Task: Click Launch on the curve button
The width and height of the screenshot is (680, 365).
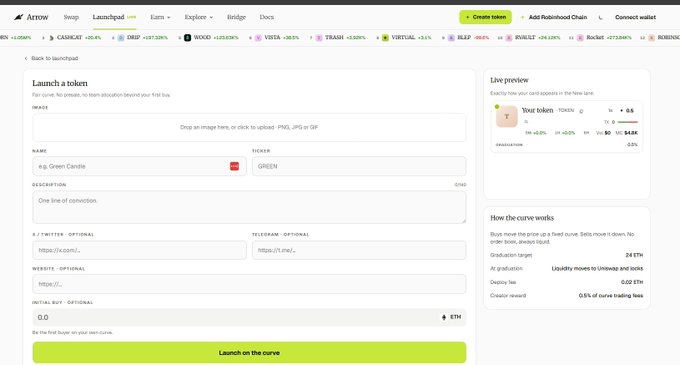Action: pos(249,353)
